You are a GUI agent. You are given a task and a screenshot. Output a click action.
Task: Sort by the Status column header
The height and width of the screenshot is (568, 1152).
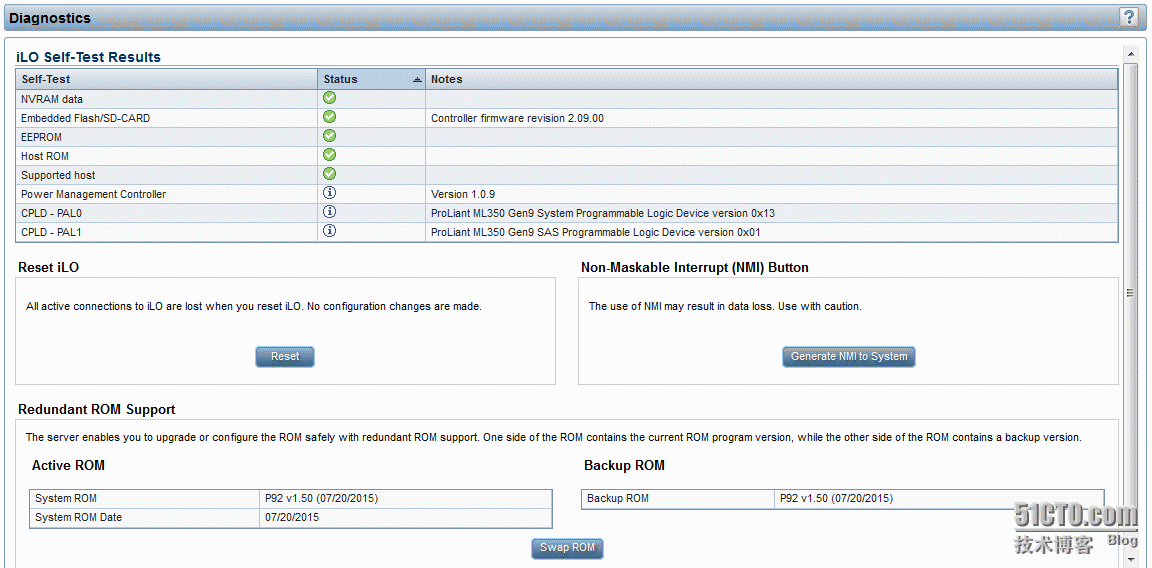pos(372,79)
